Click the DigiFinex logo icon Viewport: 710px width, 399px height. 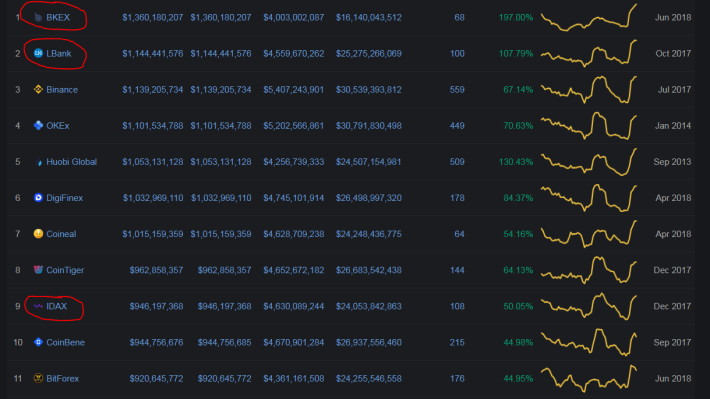(x=38, y=198)
